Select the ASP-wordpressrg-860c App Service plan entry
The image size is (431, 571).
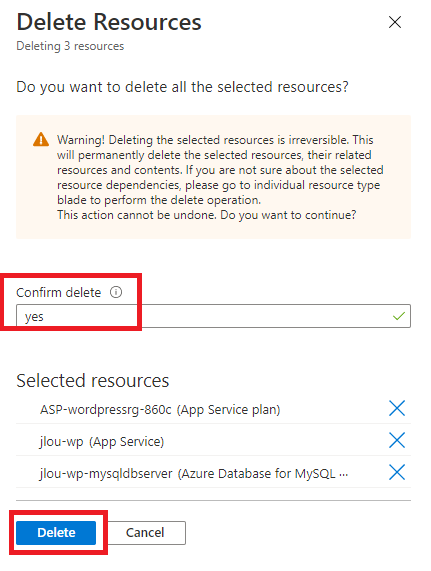(160, 410)
